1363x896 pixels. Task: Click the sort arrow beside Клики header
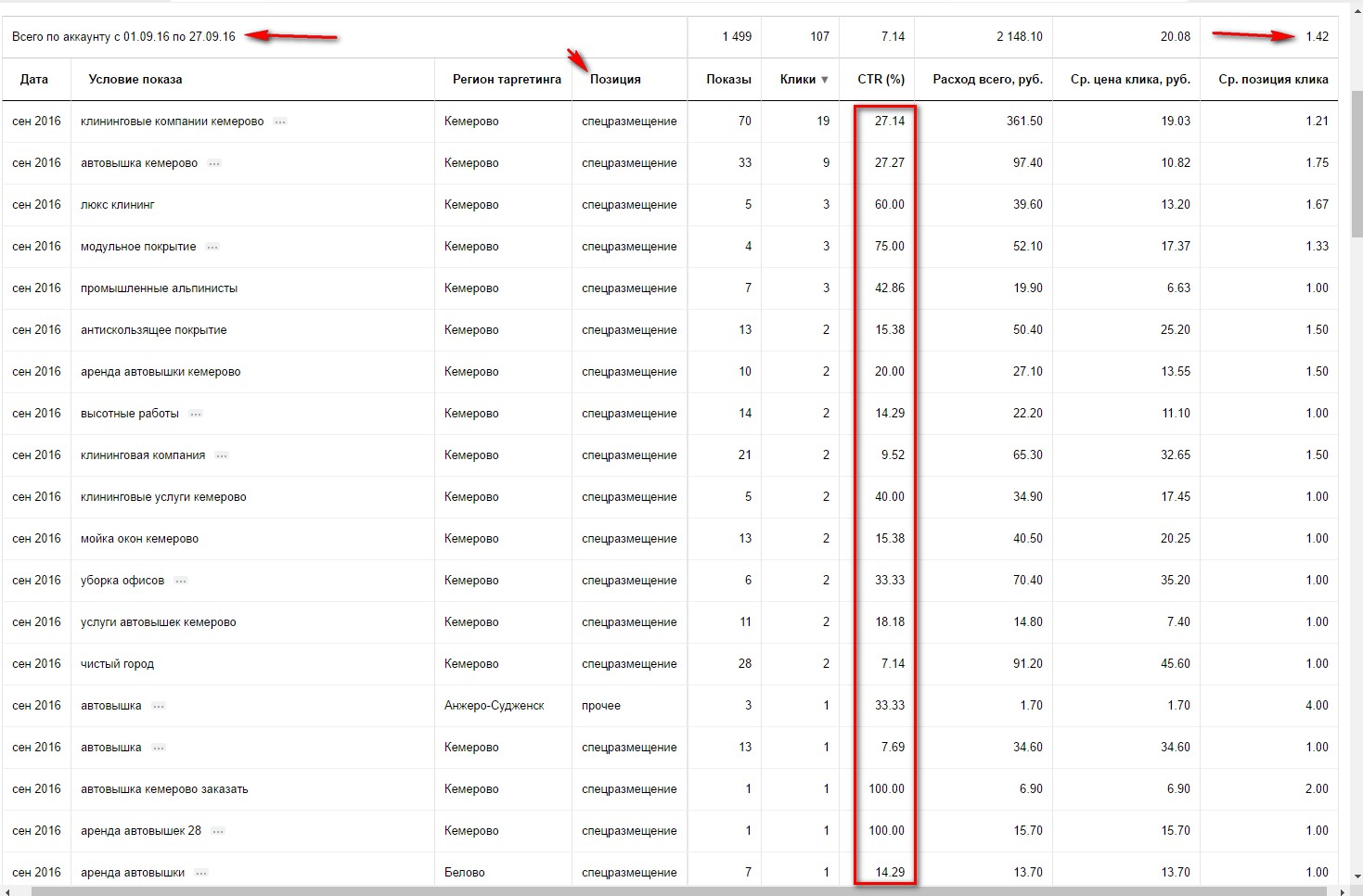click(x=825, y=80)
